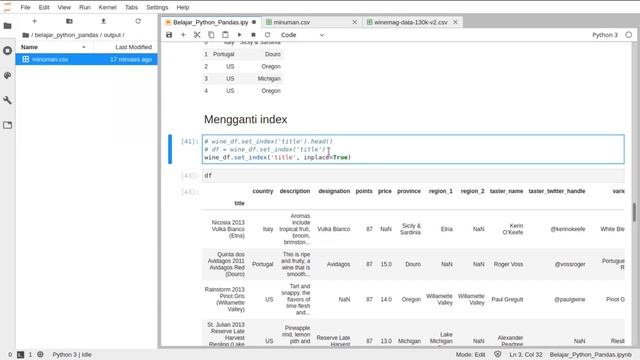Paste cell from clipboard
Screen dimensions: 640x360
pos(225,35)
